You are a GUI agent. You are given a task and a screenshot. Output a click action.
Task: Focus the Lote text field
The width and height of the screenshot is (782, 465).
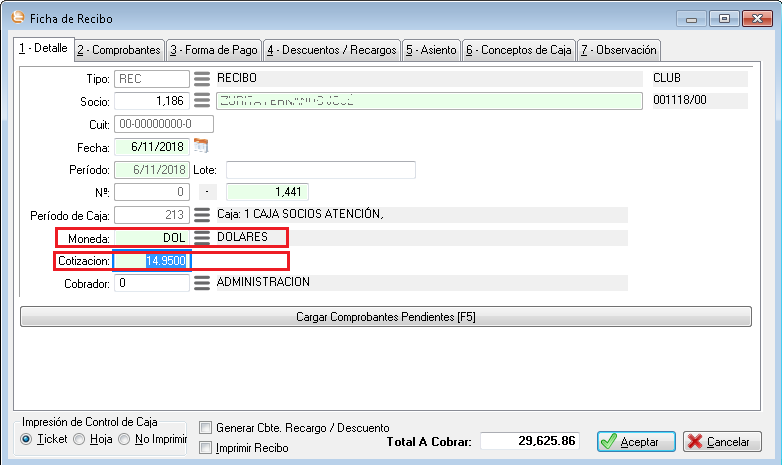tap(320, 169)
